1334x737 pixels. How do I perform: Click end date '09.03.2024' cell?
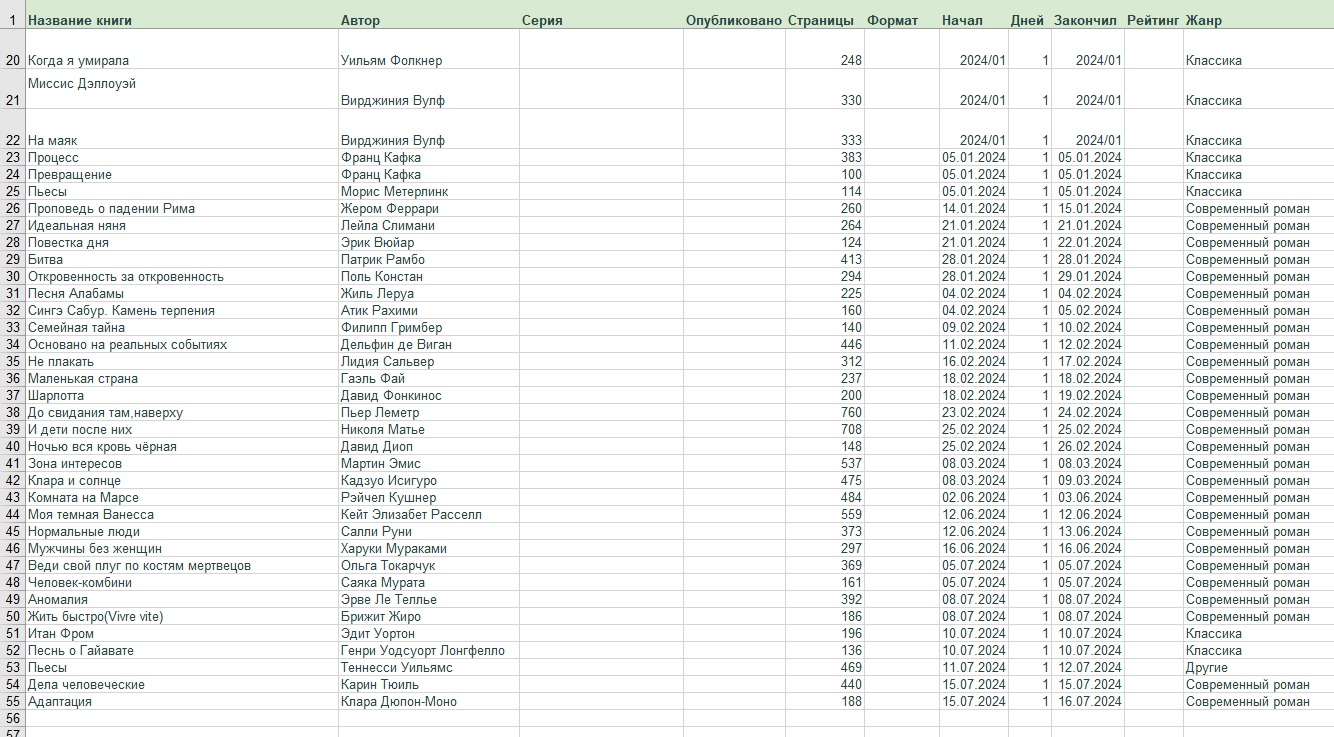click(x=1087, y=480)
